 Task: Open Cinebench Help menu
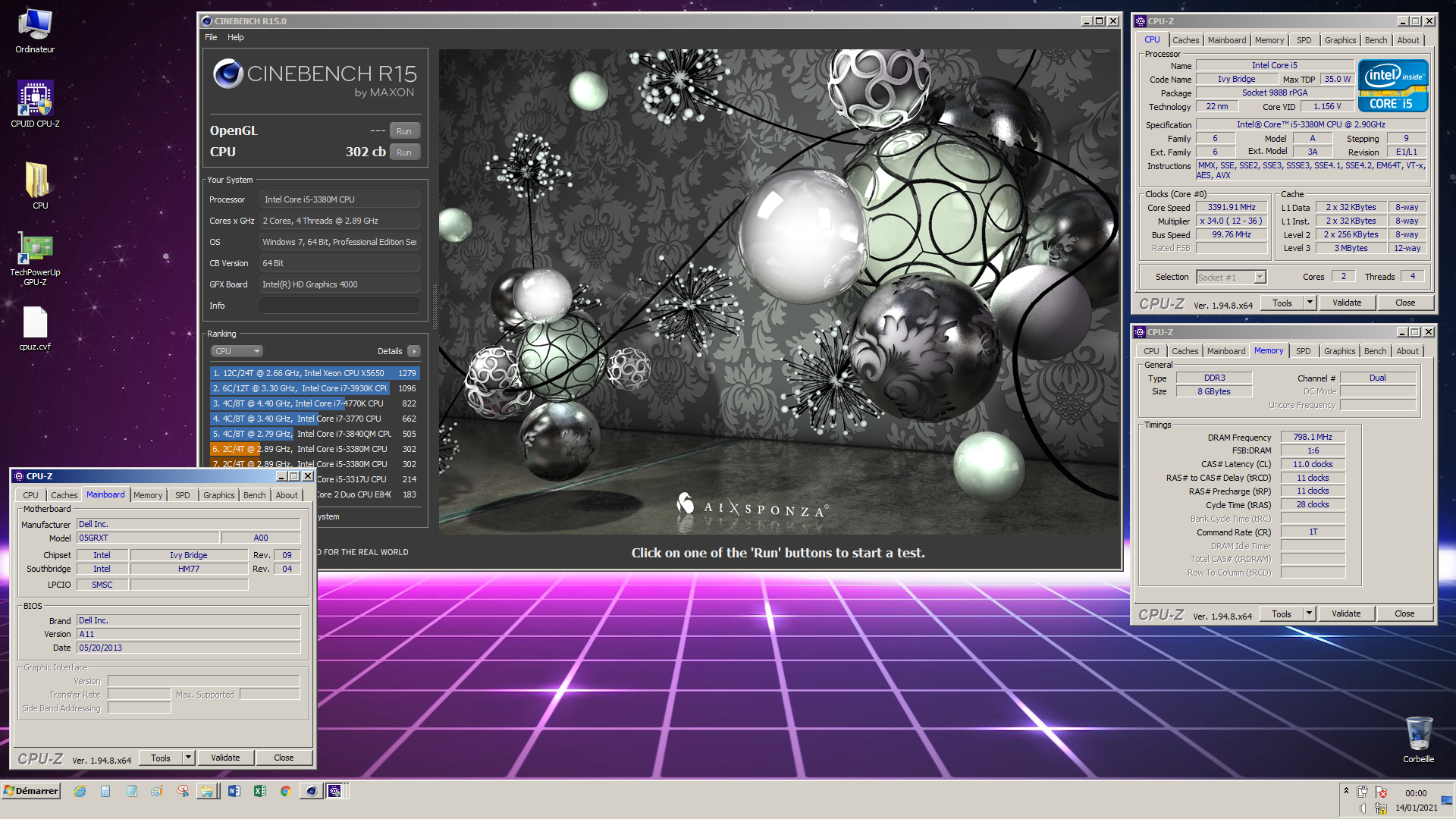(236, 37)
